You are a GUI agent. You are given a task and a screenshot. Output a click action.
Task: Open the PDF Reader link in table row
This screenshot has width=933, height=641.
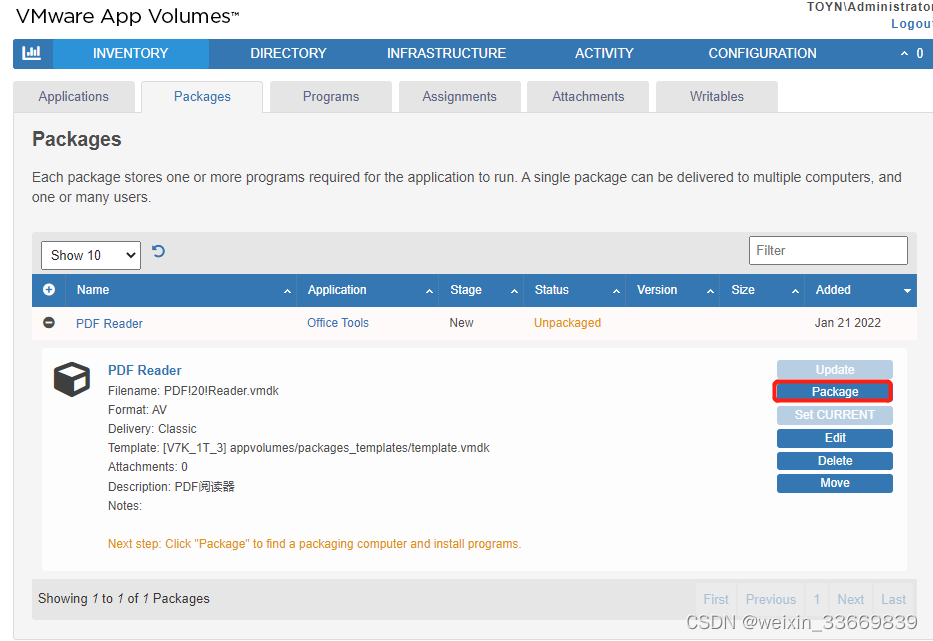point(109,324)
